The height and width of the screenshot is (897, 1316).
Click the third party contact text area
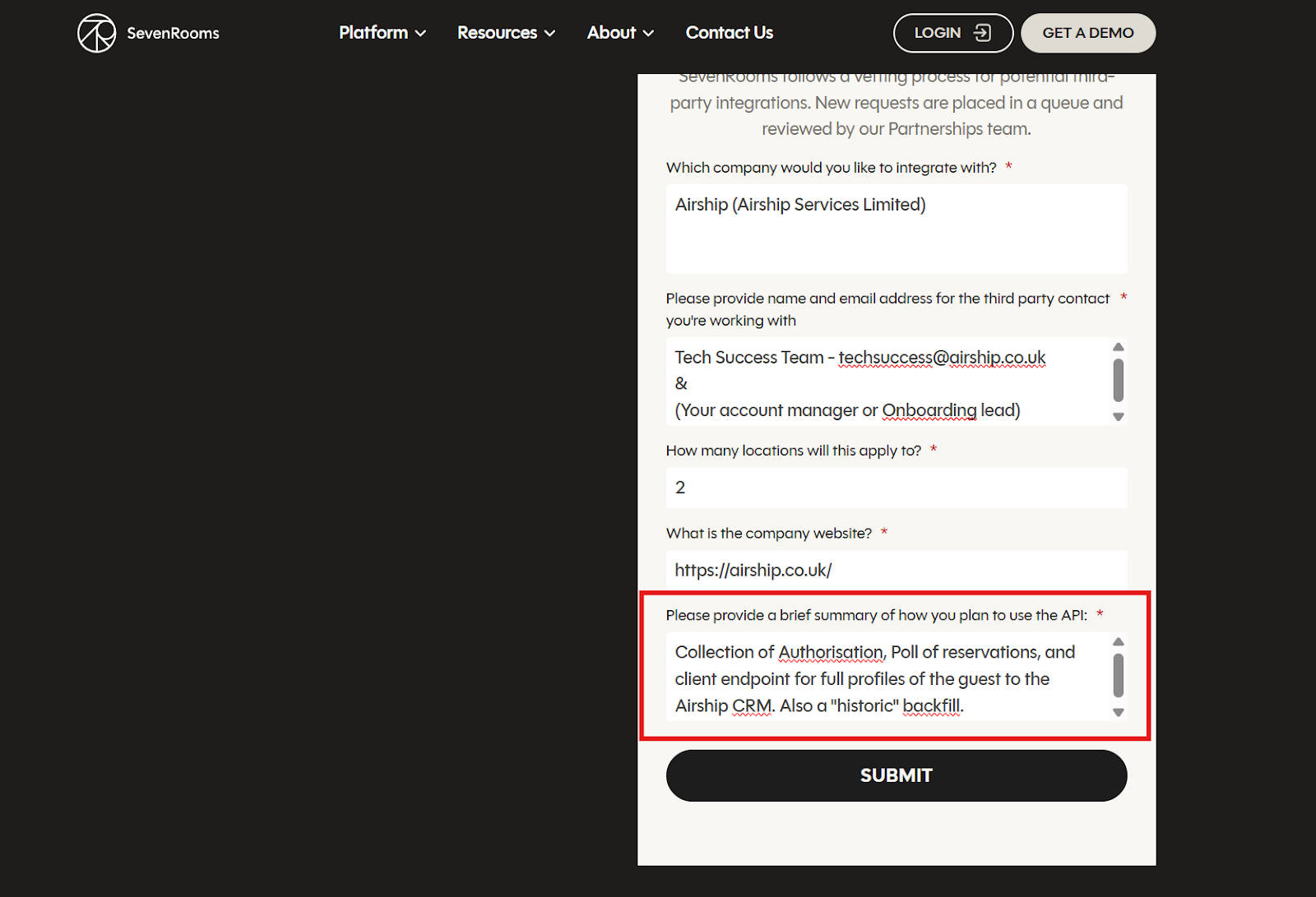click(887, 383)
